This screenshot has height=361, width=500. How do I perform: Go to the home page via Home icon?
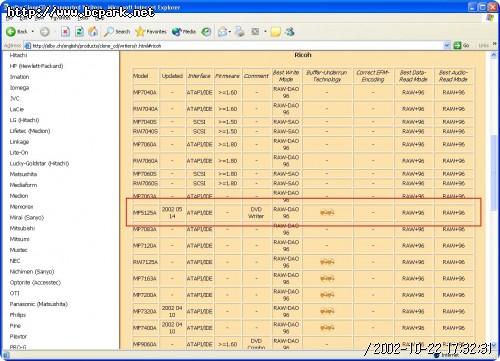(x=93, y=32)
